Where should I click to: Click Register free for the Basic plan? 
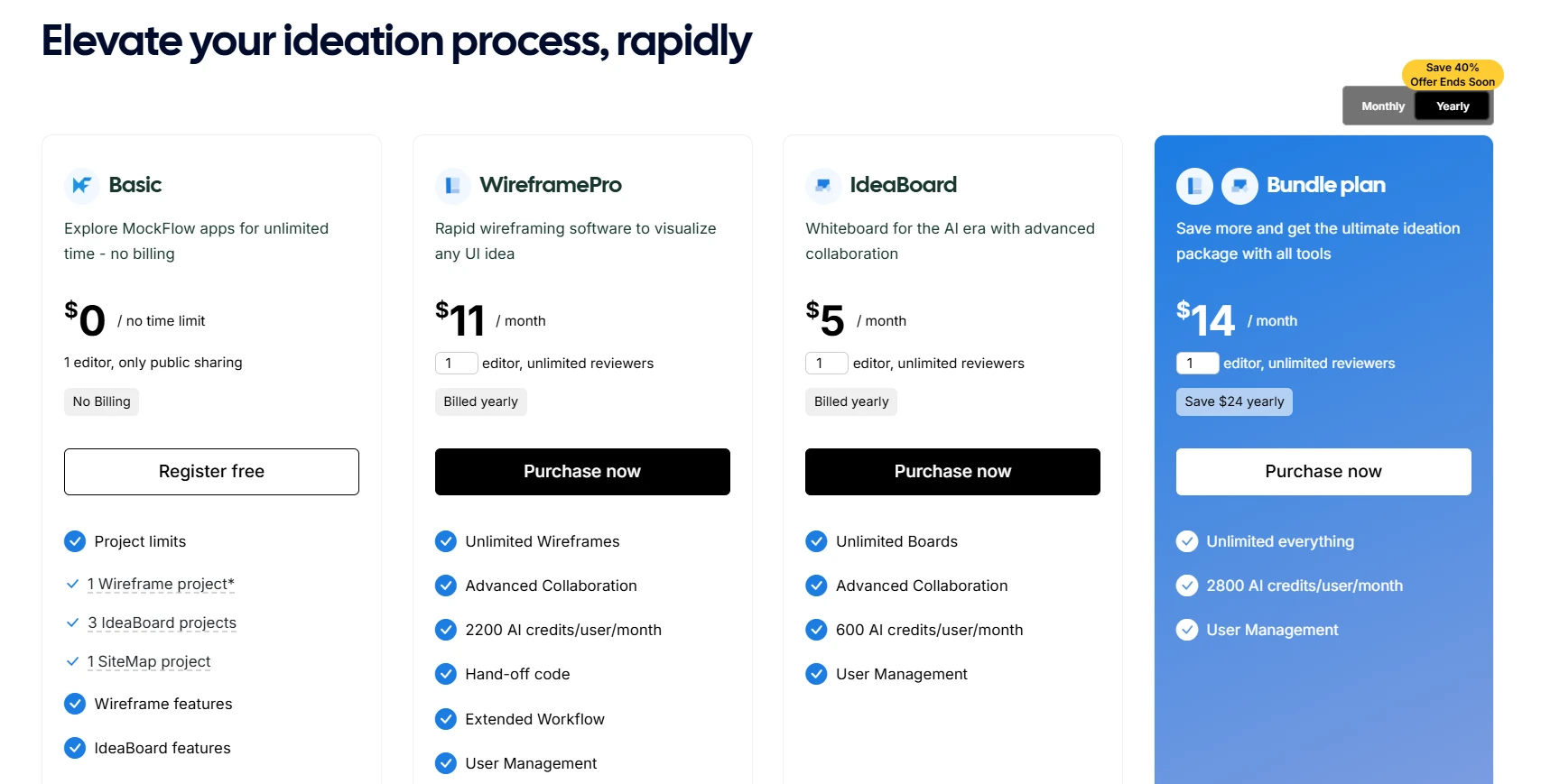(211, 471)
